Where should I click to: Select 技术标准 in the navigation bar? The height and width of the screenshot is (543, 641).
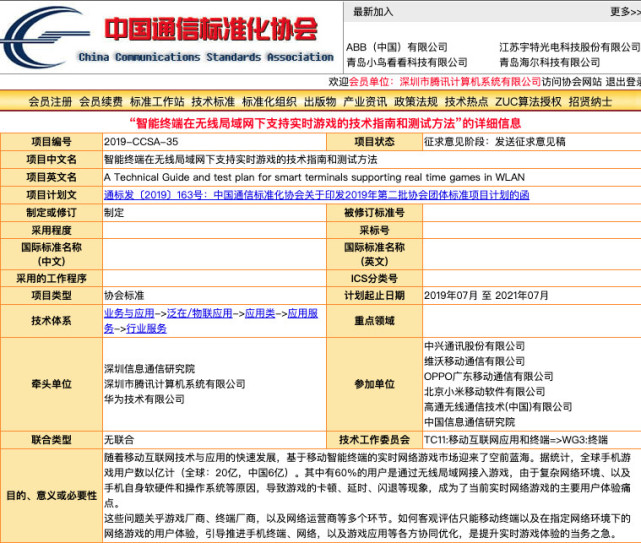pyautogui.click(x=213, y=102)
